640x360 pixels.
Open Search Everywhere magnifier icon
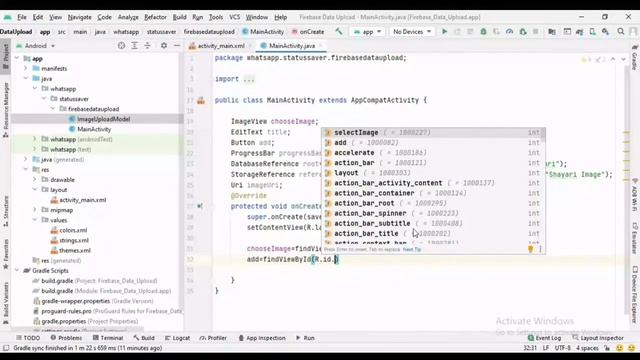pos(620,31)
